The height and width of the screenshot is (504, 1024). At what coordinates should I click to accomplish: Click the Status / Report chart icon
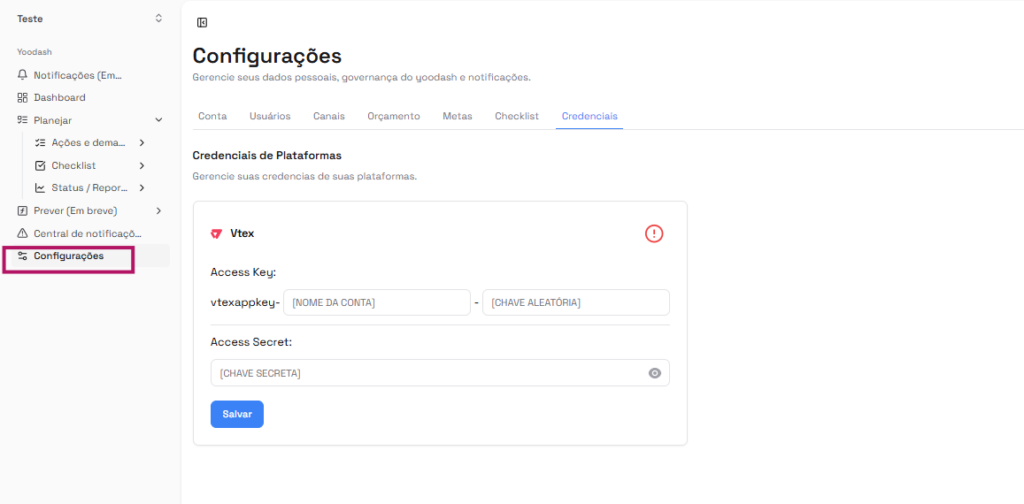40,188
